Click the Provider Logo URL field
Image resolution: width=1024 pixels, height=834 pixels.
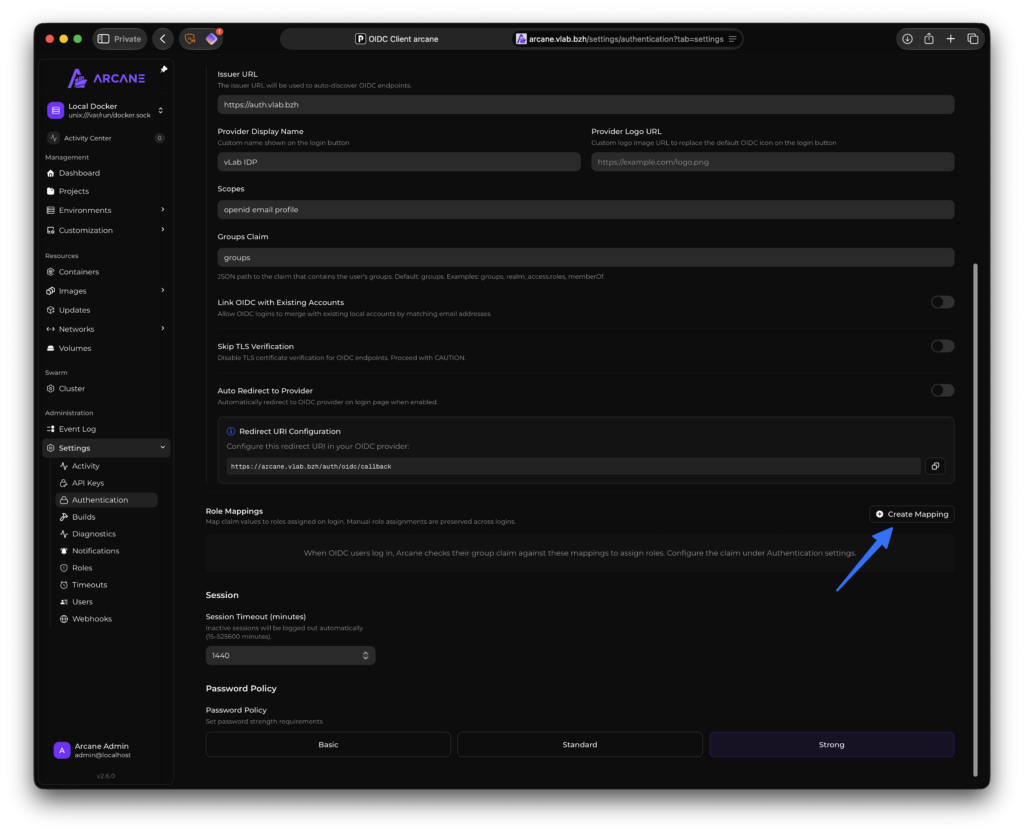pos(773,162)
